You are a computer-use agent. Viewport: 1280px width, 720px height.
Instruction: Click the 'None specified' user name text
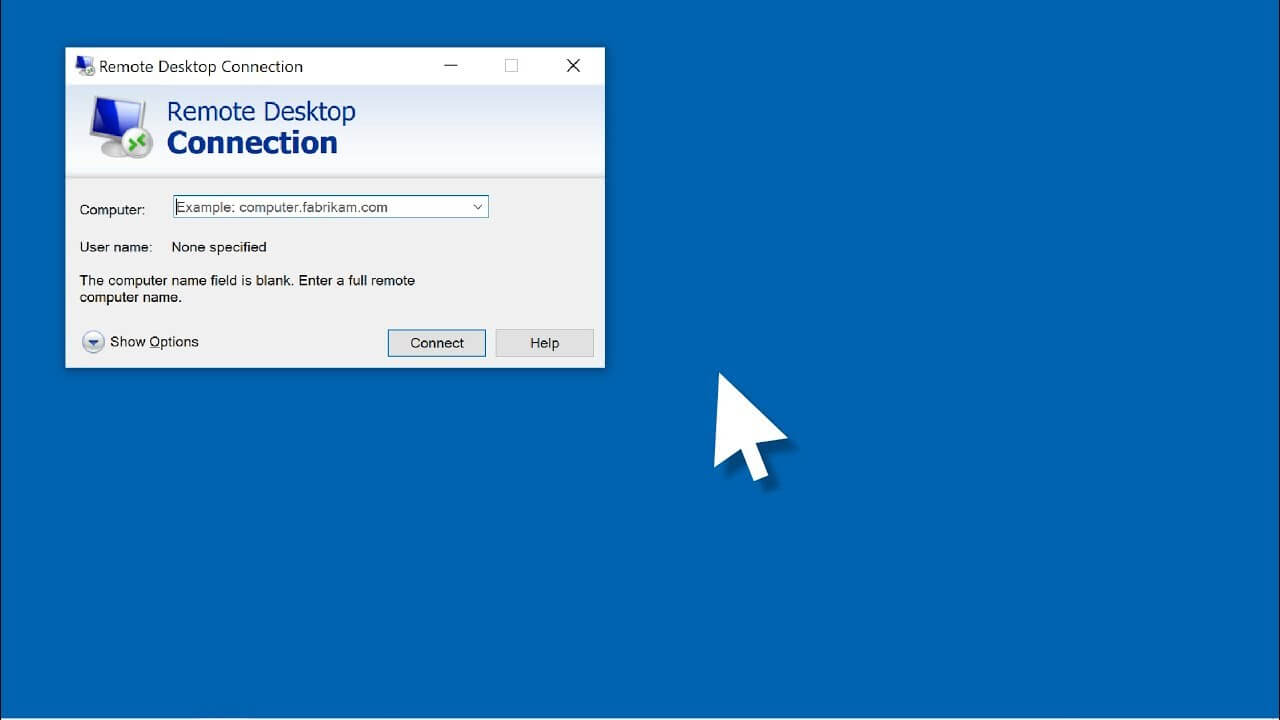(219, 247)
